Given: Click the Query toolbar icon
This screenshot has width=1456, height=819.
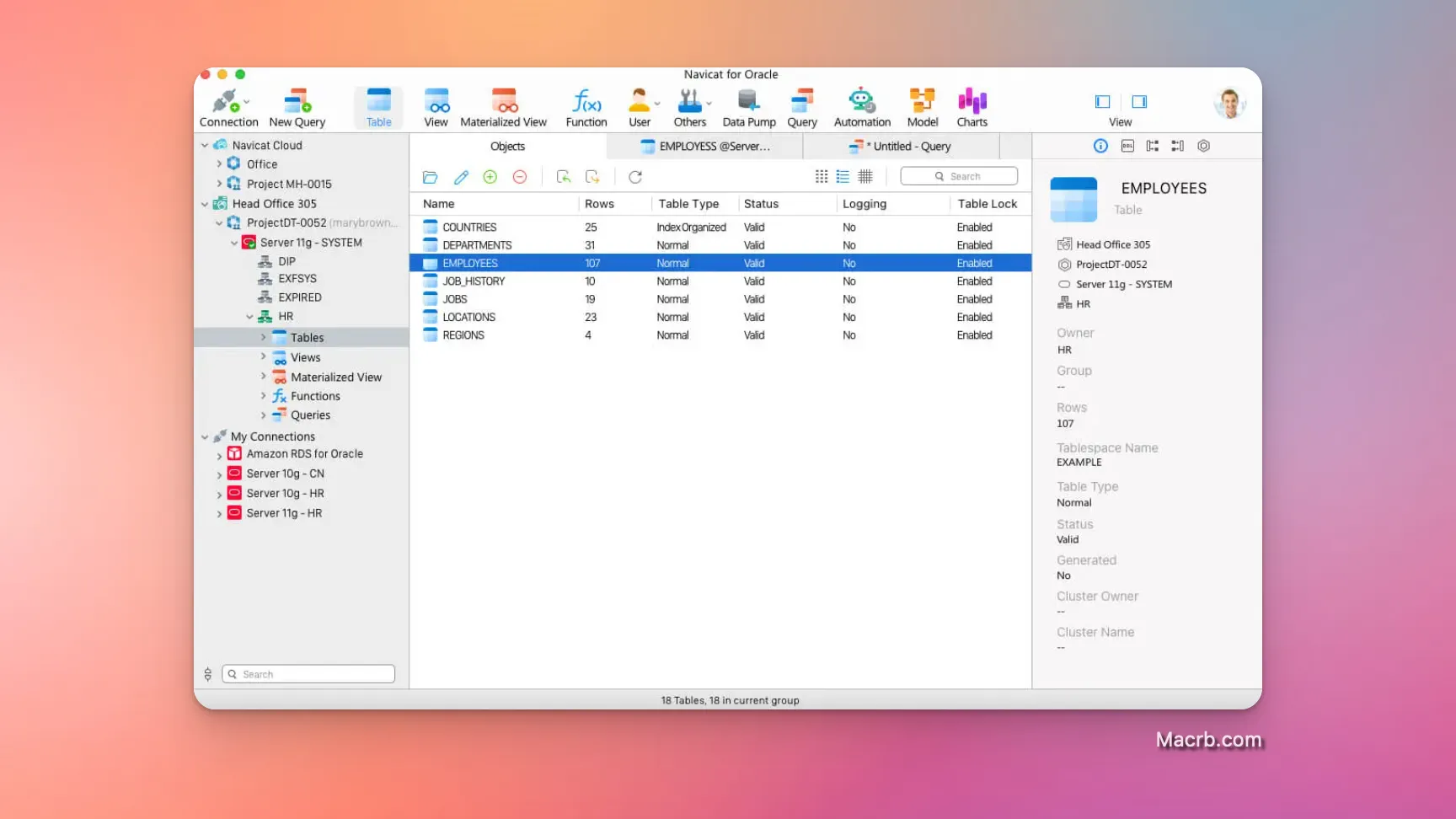Looking at the screenshot, I should (x=802, y=108).
